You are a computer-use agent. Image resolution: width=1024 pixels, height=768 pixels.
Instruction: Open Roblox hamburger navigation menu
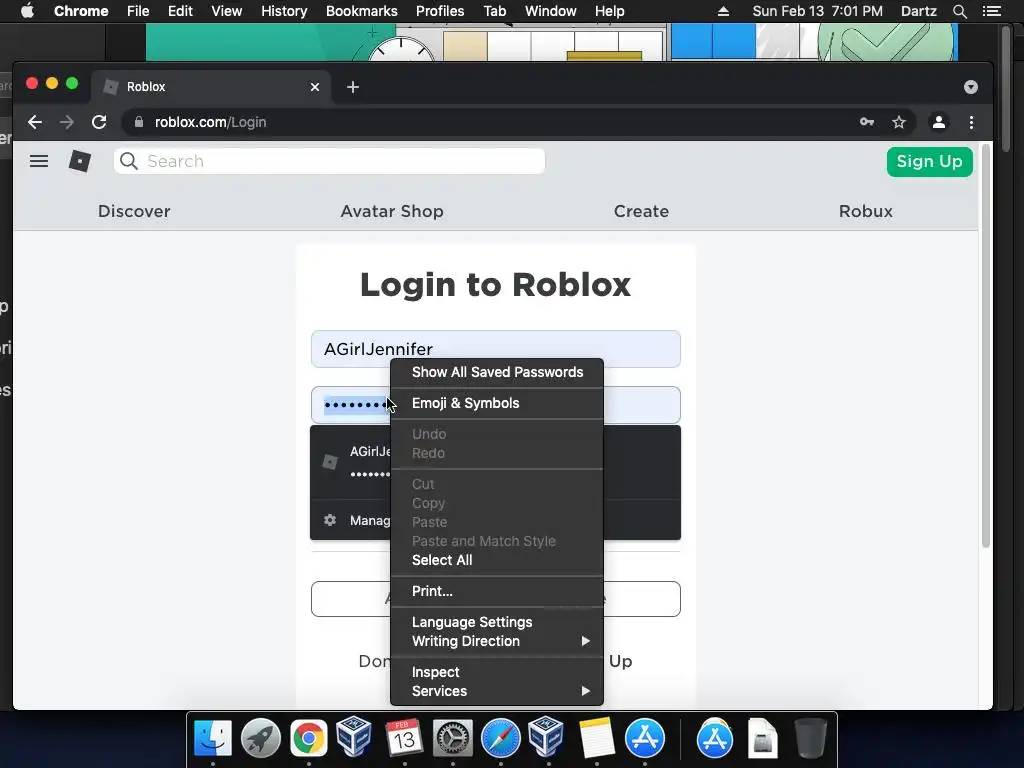39,161
